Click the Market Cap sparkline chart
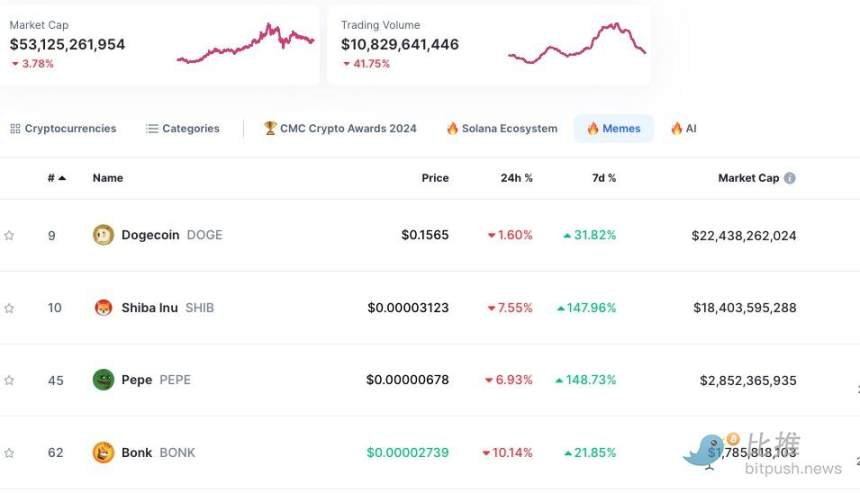Viewport: 860px width, 493px height. coord(246,43)
